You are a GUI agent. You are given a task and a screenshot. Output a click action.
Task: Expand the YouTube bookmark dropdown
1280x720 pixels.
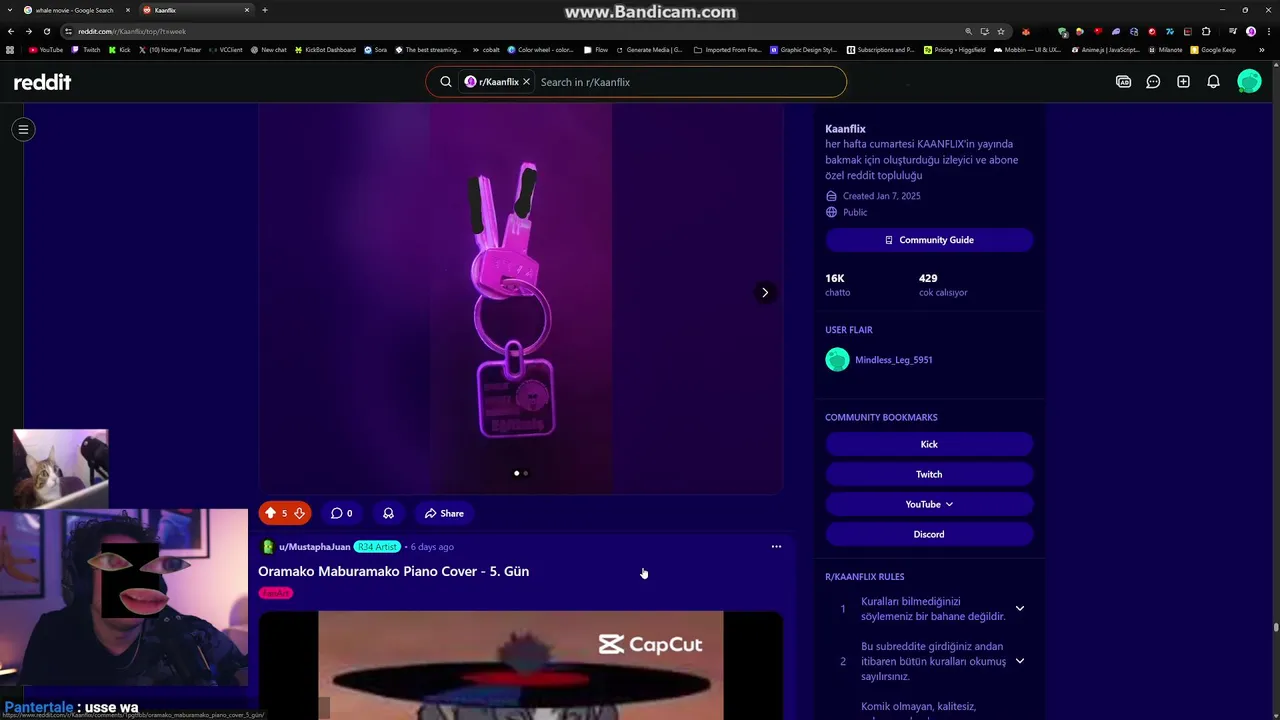coord(929,504)
